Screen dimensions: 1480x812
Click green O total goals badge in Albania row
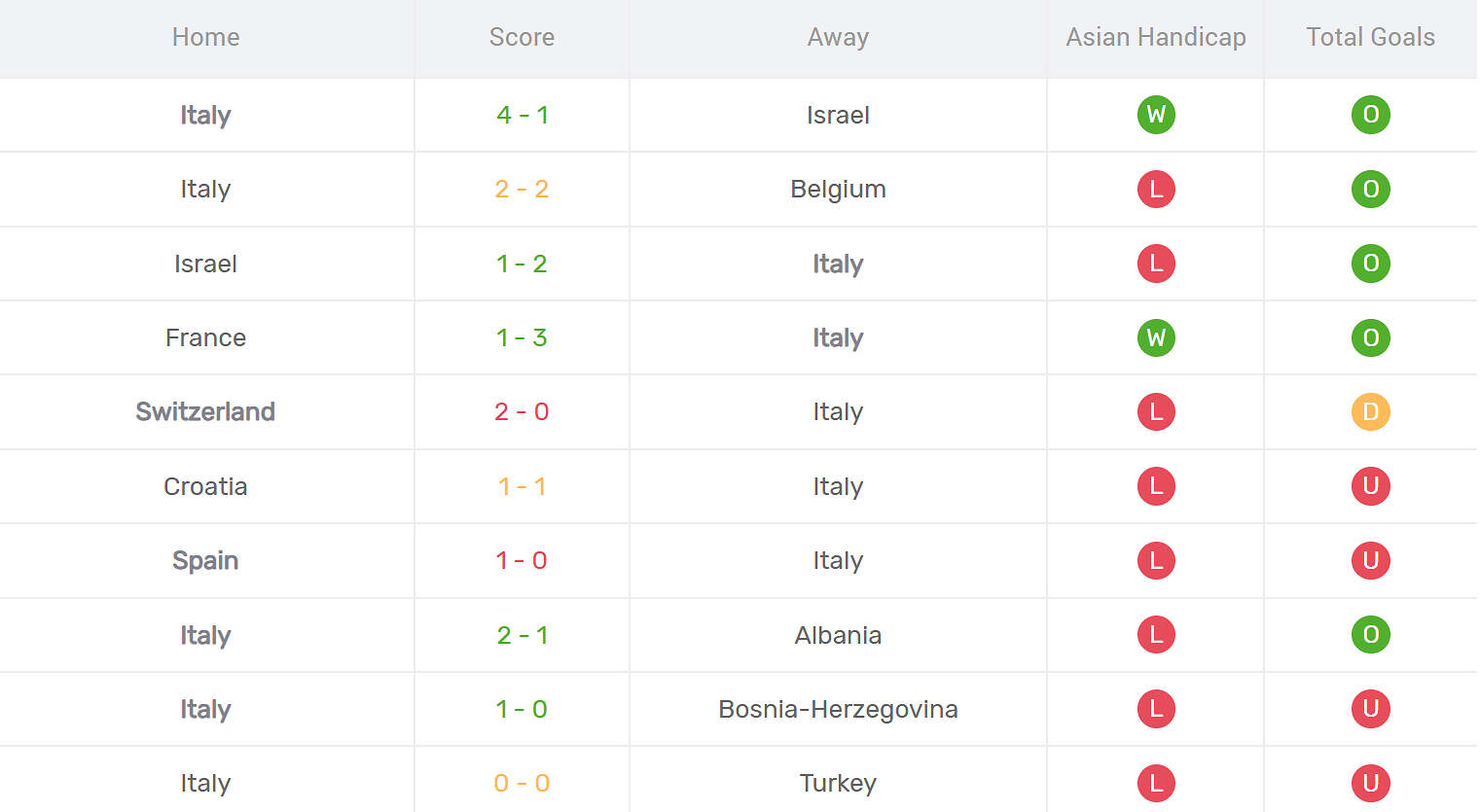click(x=1370, y=635)
